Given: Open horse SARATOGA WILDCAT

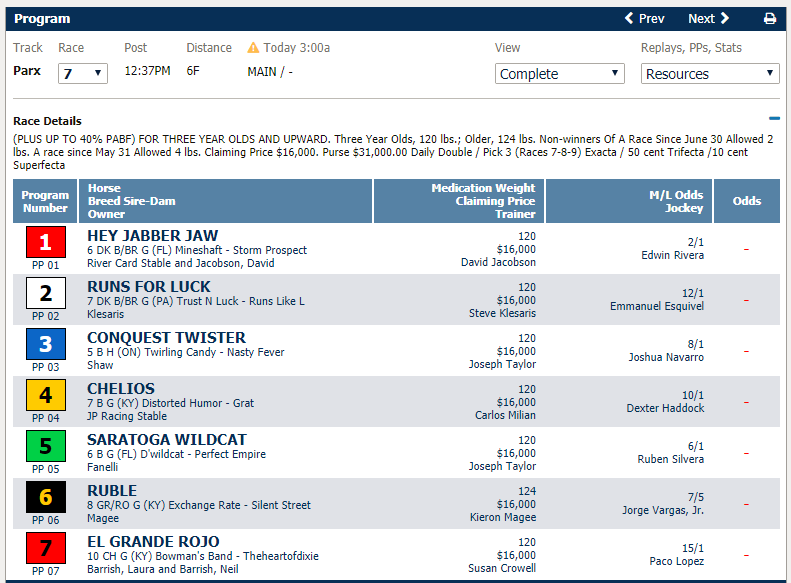Looking at the screenshot, I should pos(167,439).
